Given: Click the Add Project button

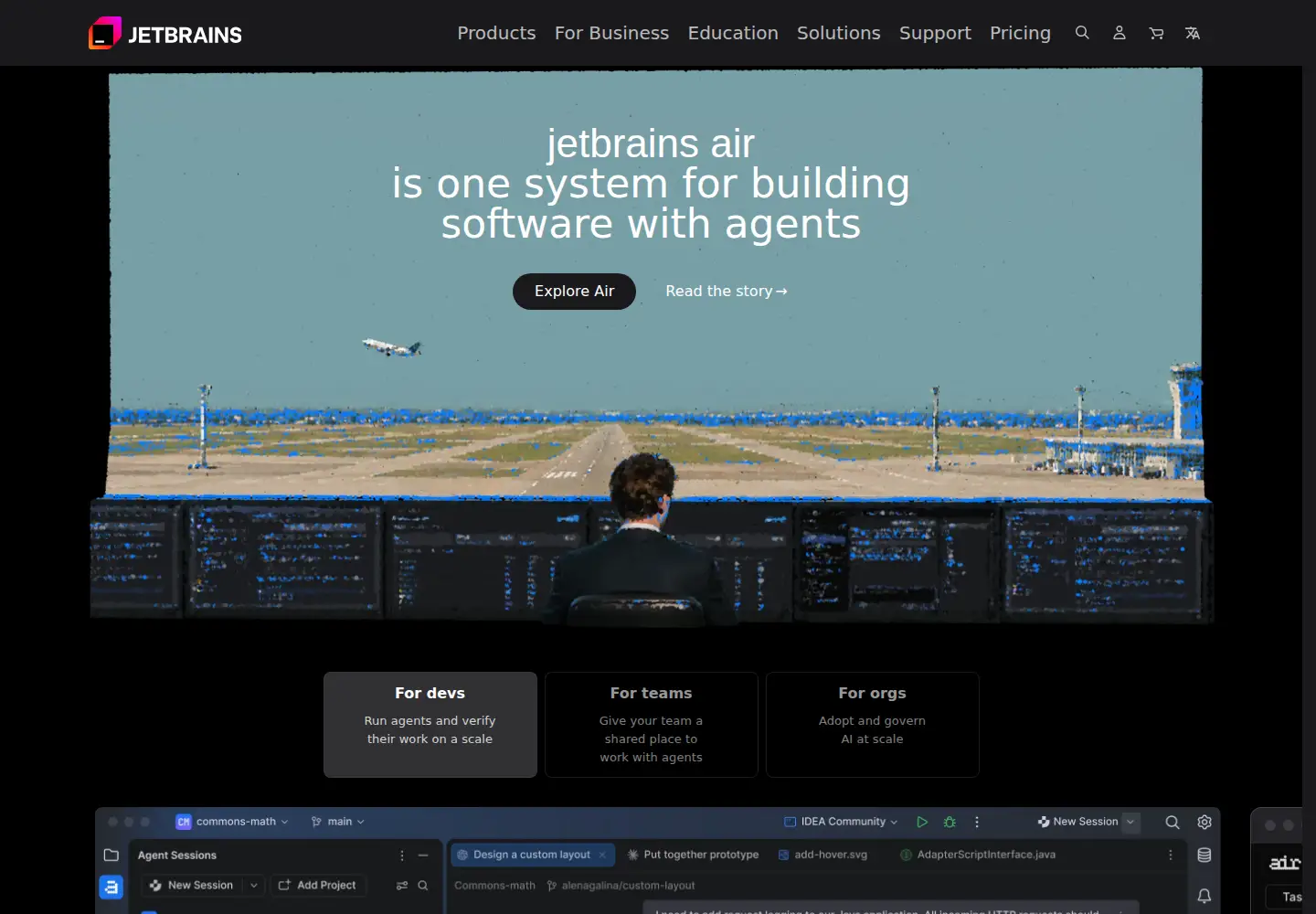Looking at the screenshot, I should [317, 885].
